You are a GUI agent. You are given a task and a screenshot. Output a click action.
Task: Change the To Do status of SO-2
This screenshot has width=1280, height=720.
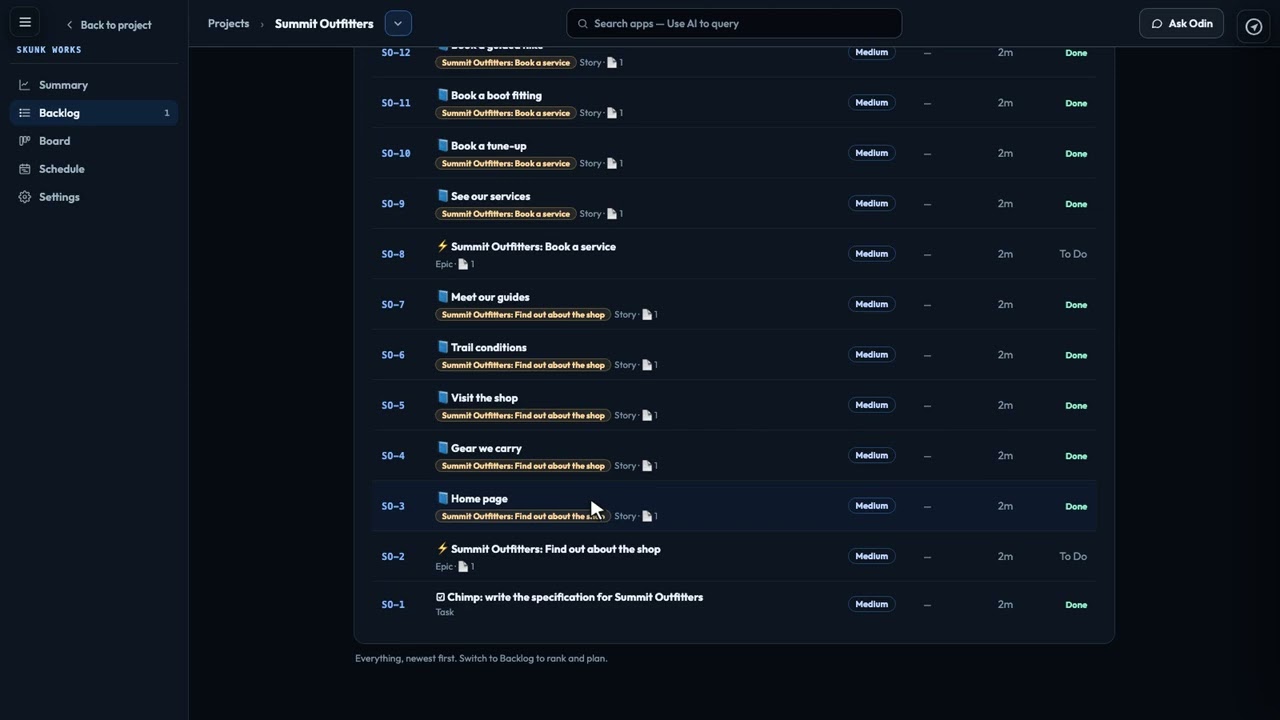click(x=1073, y=556)
